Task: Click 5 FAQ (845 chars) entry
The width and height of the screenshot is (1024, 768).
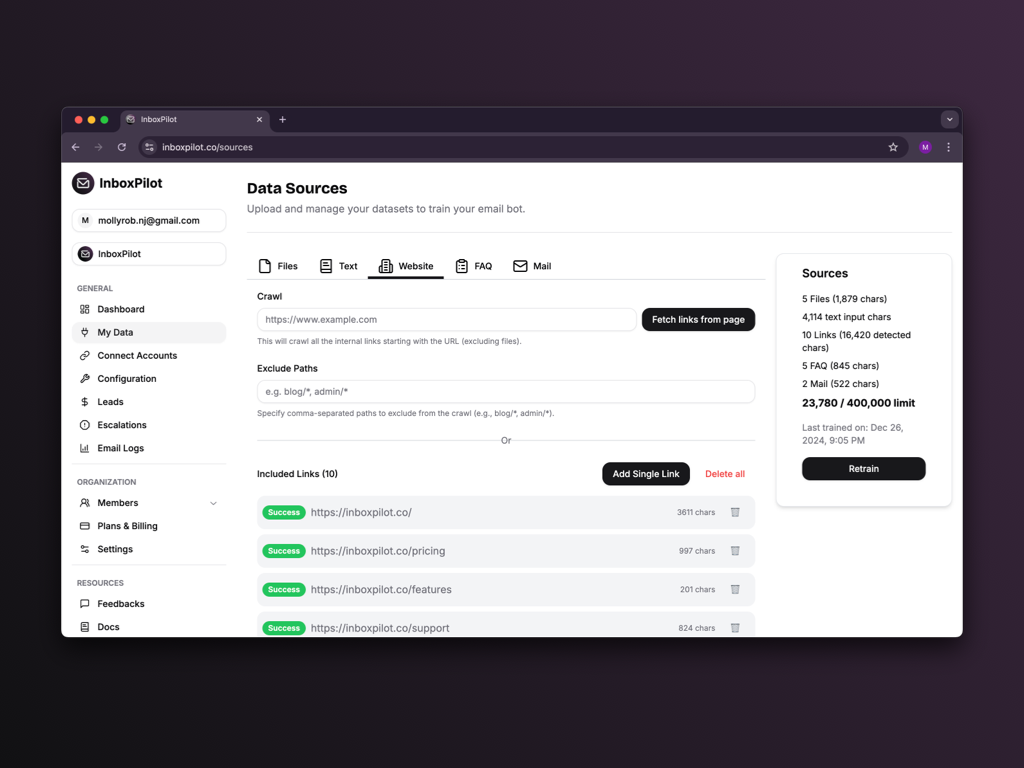Action: 840,366
